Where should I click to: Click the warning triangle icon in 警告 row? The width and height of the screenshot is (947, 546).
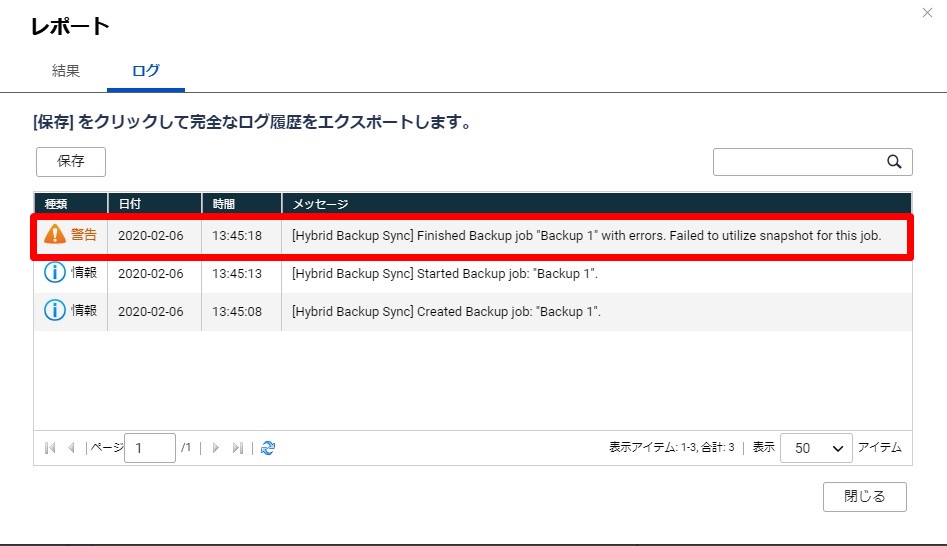tap(55, 234)
